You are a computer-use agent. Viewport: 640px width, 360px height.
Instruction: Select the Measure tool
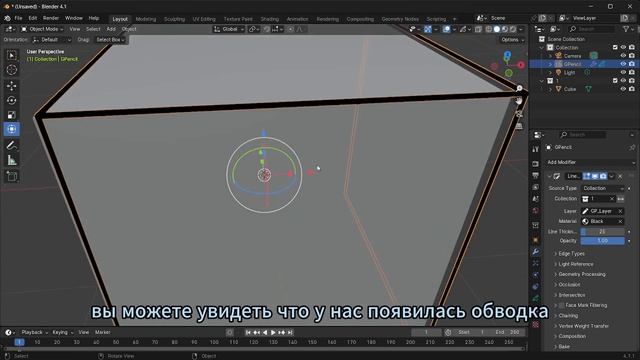11,160
